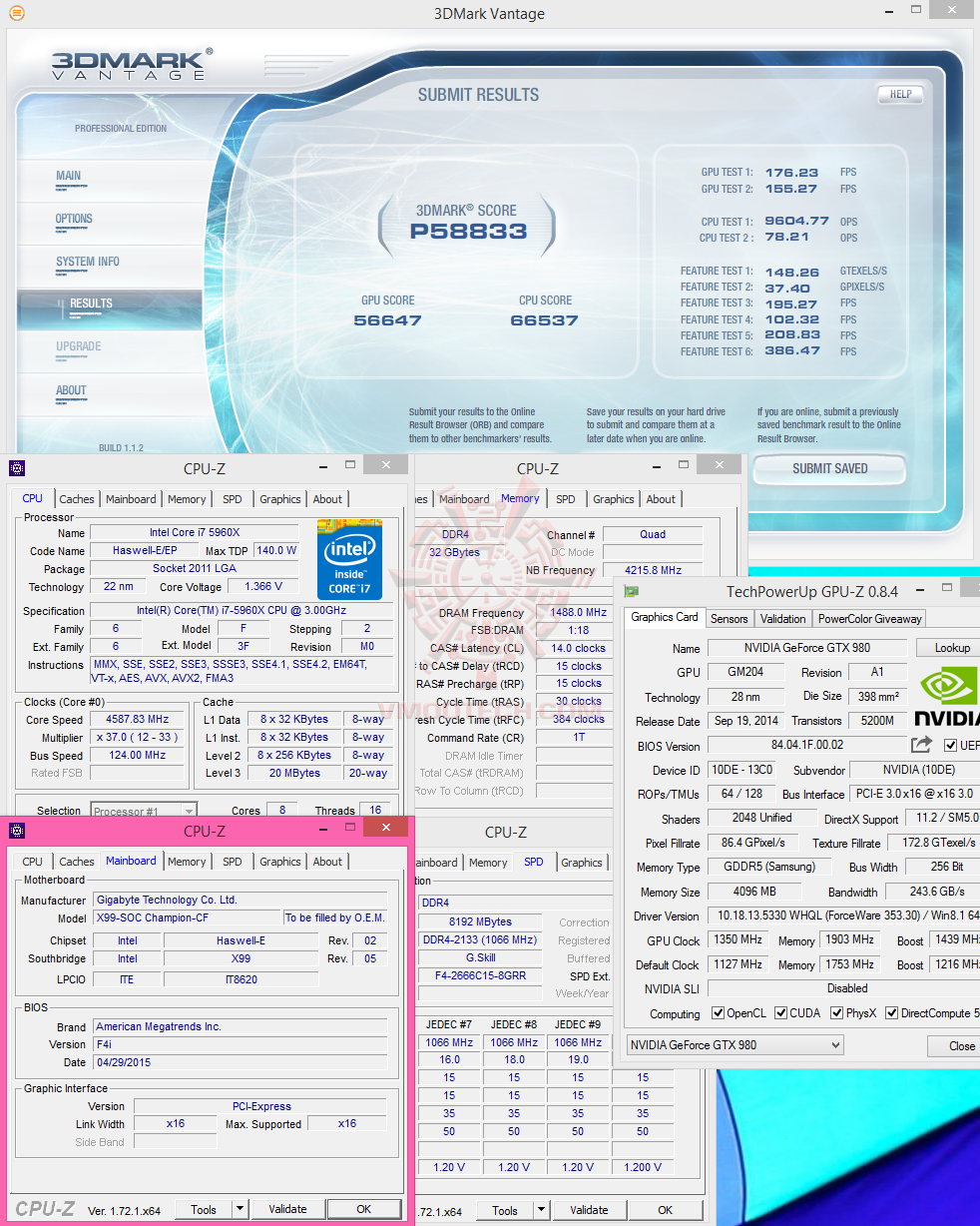Click the 3DMark score value P58833
This screenshot has width=980, height=1226.
(x=468, y=232)
